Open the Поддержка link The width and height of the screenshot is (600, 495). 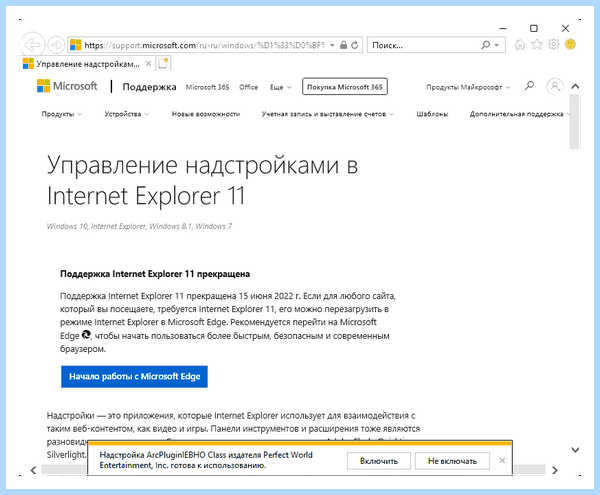pyautogui.click(x=149, y=87)
